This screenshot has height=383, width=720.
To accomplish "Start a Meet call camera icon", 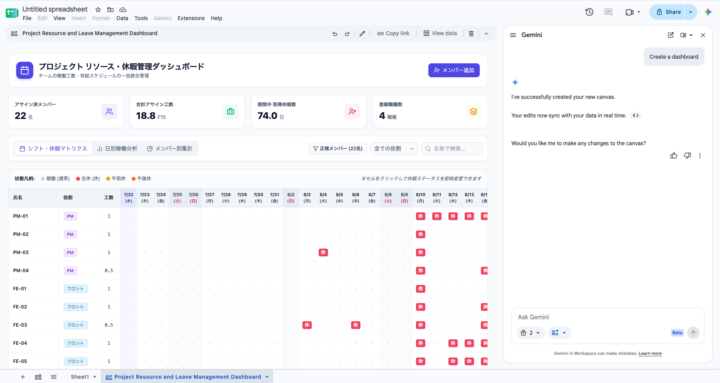I will [x=629, y=12].
